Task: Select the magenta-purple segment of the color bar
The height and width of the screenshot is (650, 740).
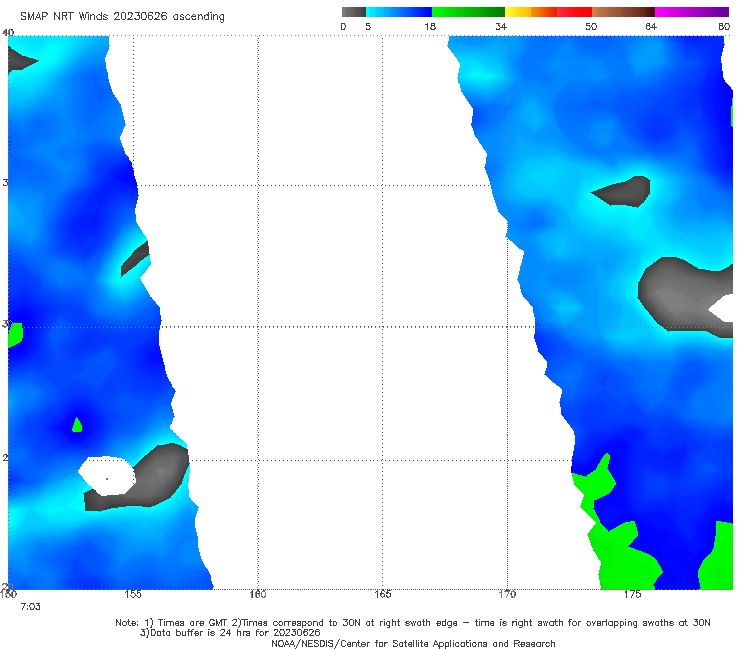Action: coord(692,12)
